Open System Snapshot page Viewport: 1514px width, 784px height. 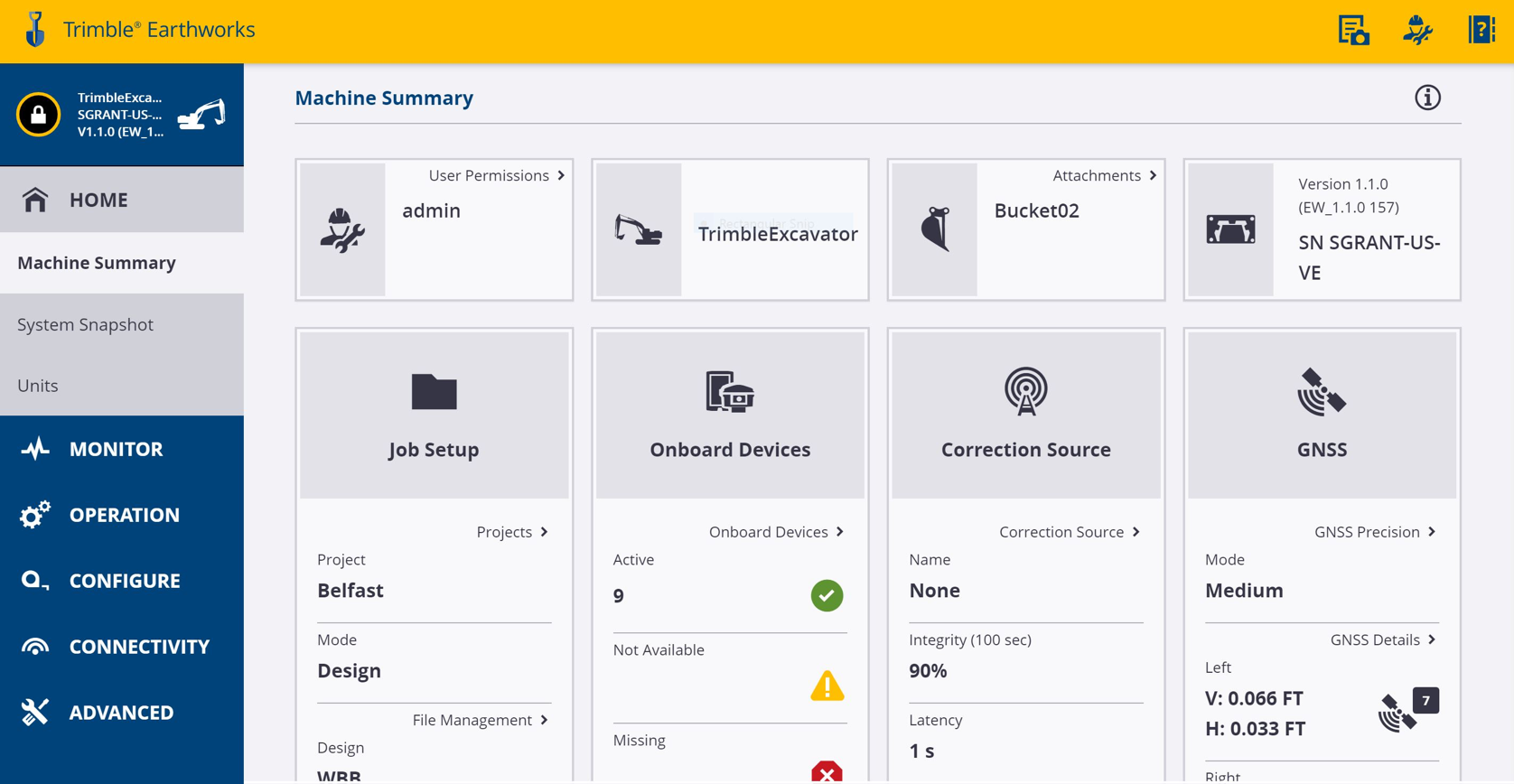(x=122, y=324)
